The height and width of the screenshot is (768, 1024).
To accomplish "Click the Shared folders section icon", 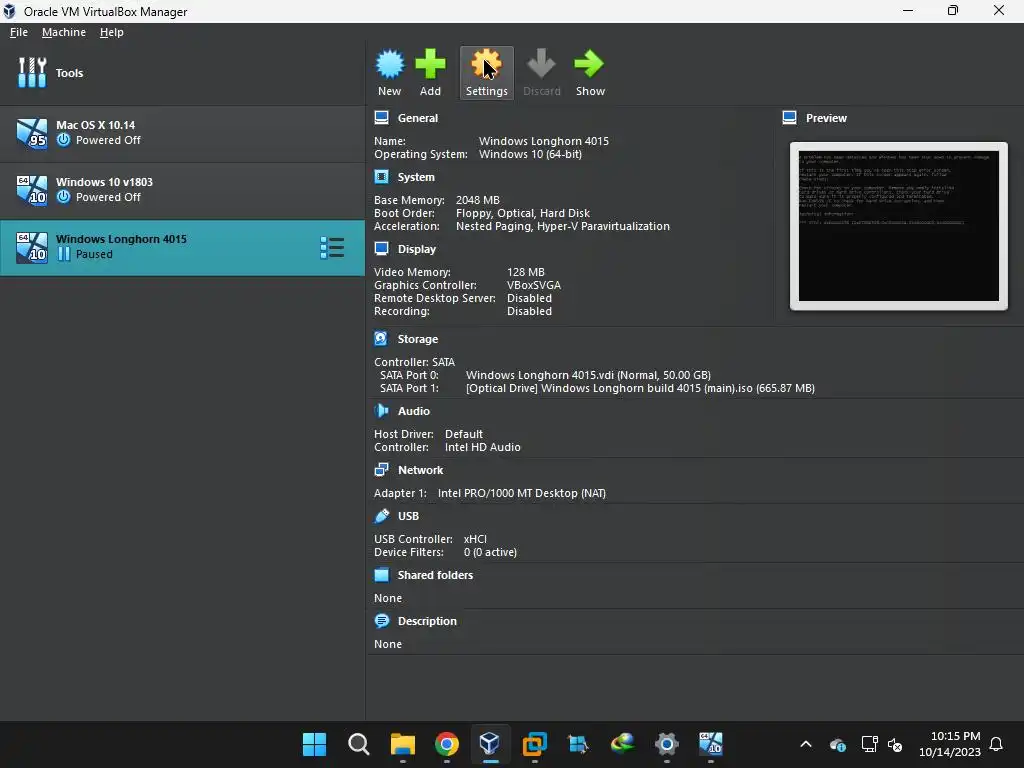I will pyautogui.click(x=381, y=575).
